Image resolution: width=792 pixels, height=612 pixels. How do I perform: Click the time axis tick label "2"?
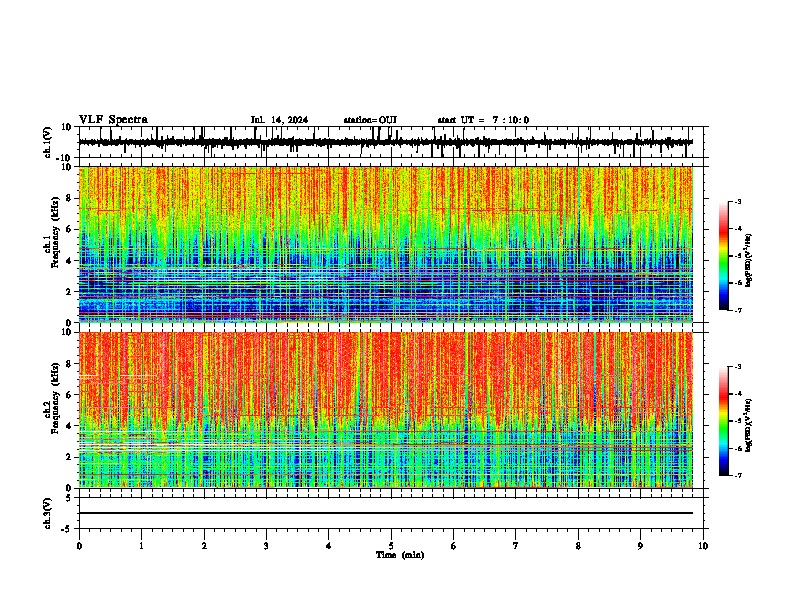(204, 546)
